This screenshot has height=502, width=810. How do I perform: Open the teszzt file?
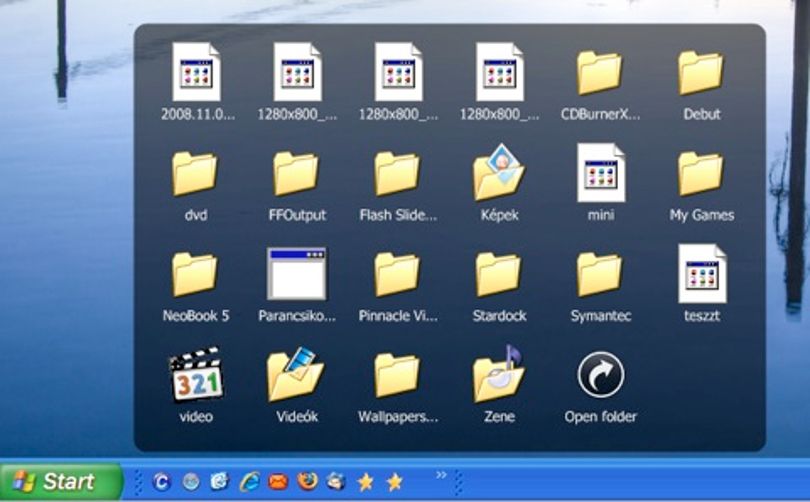(x=702, y=274)
